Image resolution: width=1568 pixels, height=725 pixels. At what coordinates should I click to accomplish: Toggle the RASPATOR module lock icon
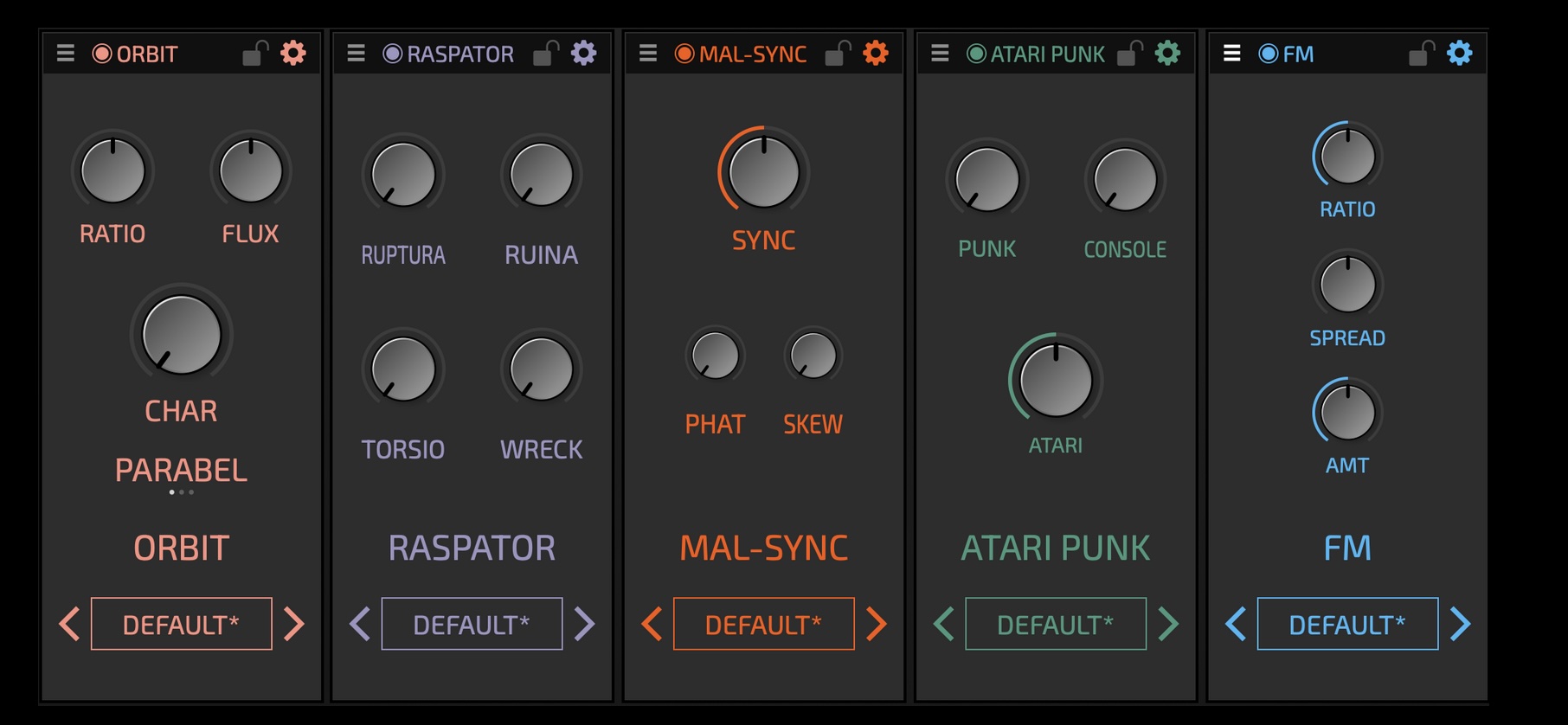point(546,54)
